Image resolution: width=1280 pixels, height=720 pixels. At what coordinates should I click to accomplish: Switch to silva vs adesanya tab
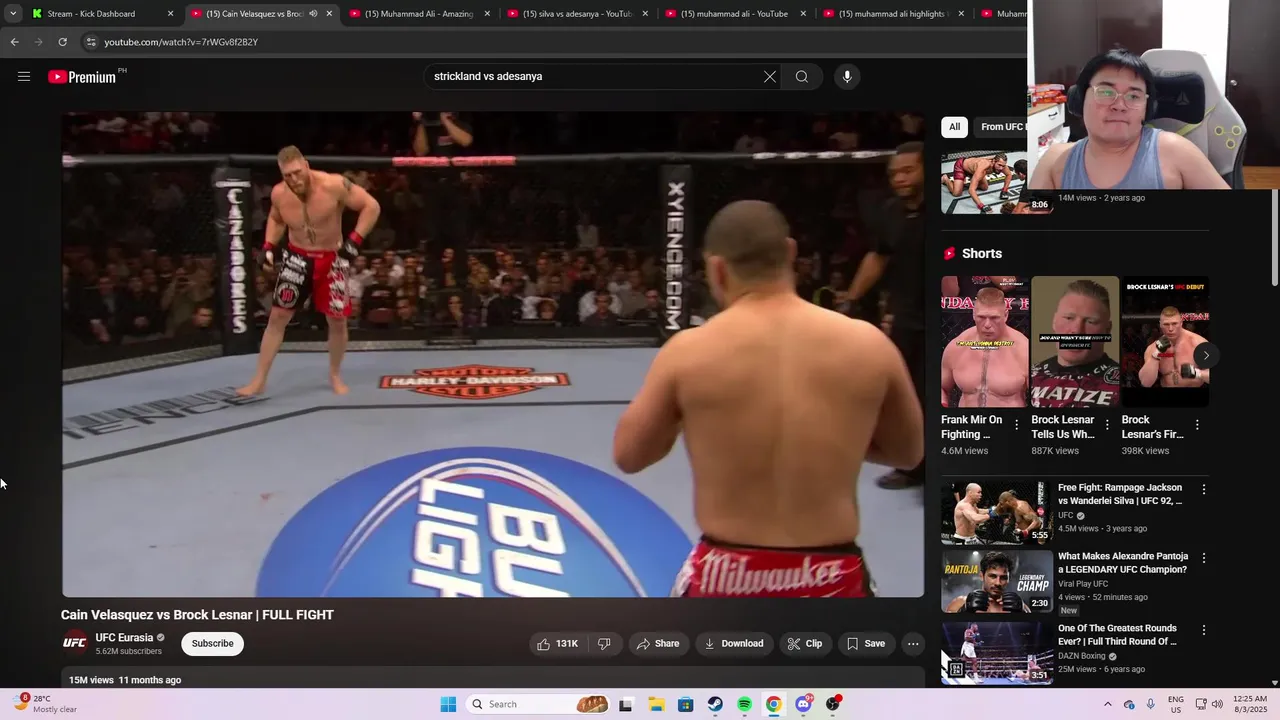click(x=578, y=14)
